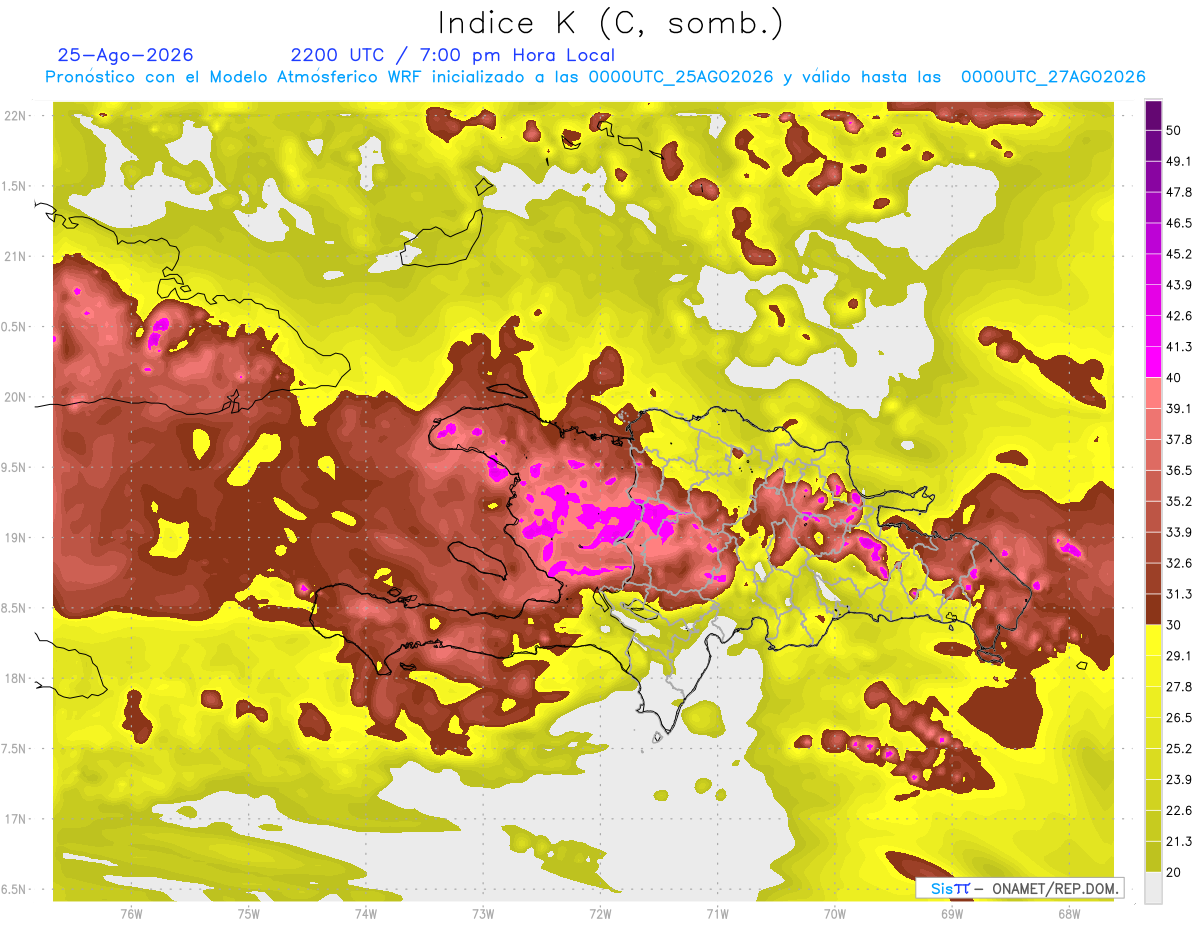Click the "68W" longitude axis label
The image size is (1200, 927).
(x=1069, y=914)
